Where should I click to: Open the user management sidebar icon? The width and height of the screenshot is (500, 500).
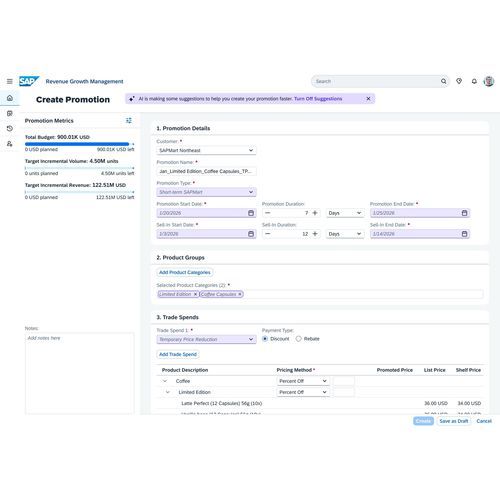pos(10,144)
